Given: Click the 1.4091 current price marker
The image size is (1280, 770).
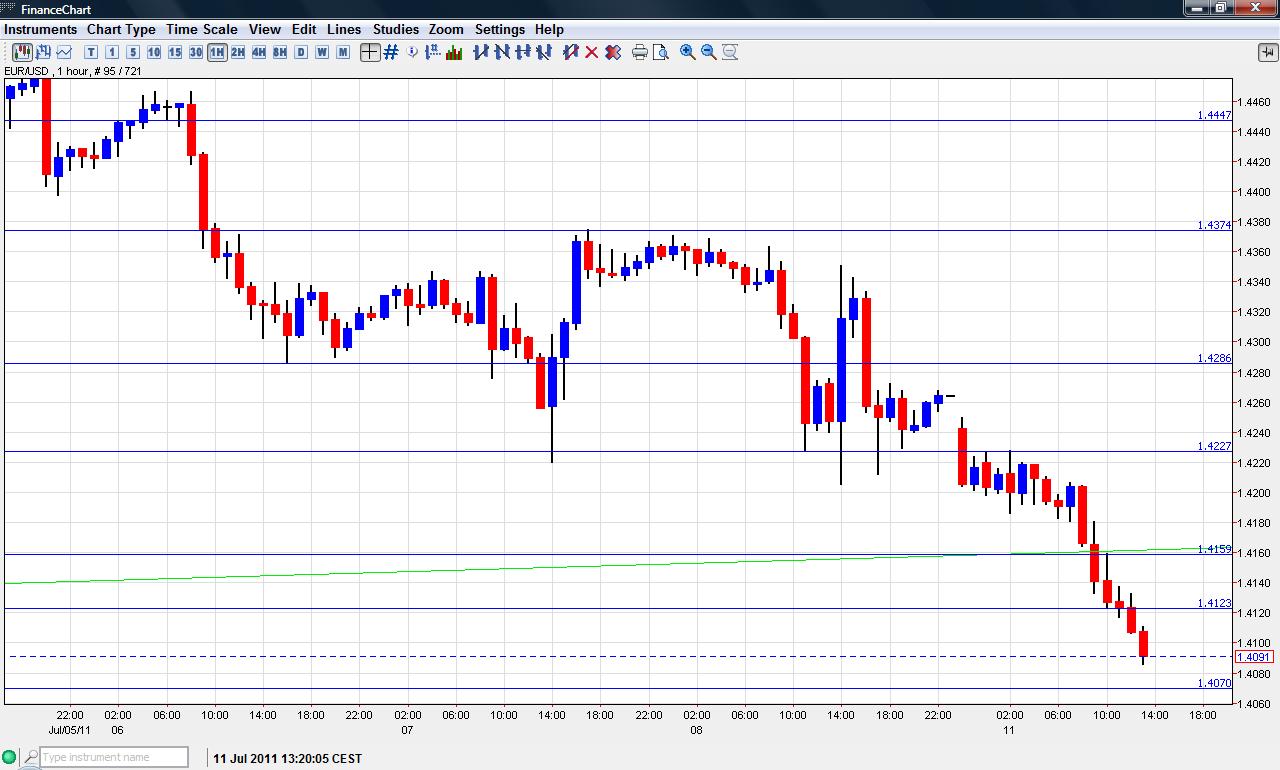Looking at the screenshot, I should [x=1254, y=657].
